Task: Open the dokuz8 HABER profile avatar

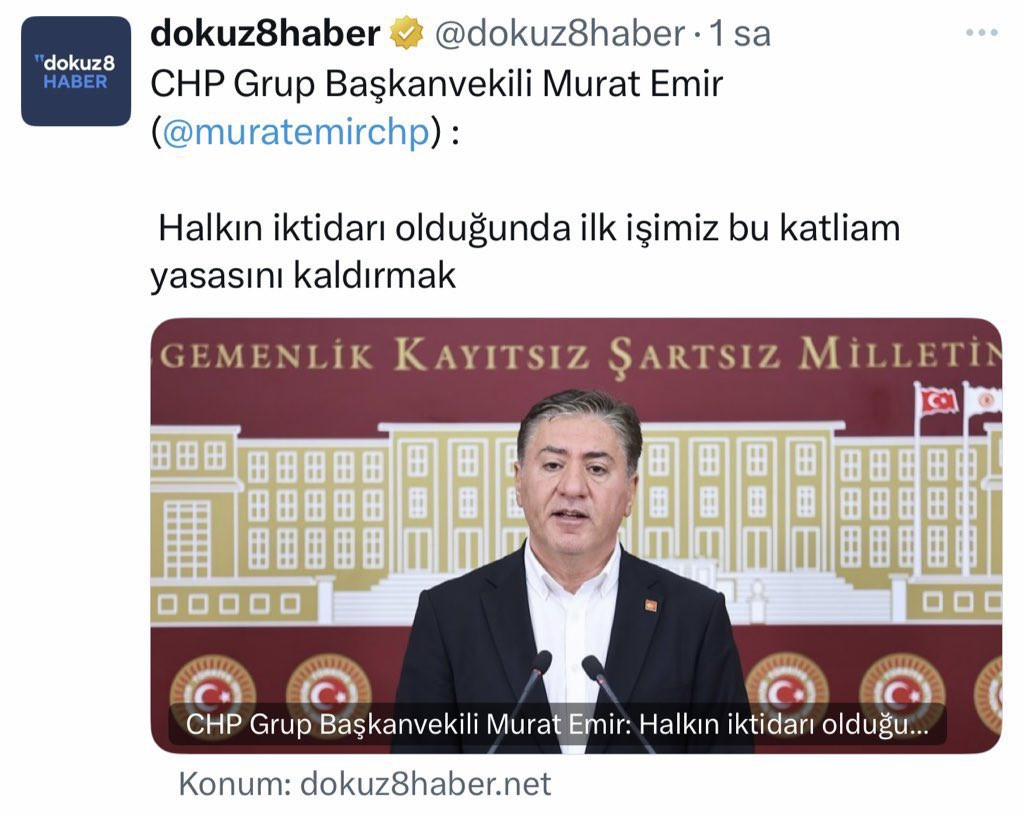Action: tap(76, 71)
